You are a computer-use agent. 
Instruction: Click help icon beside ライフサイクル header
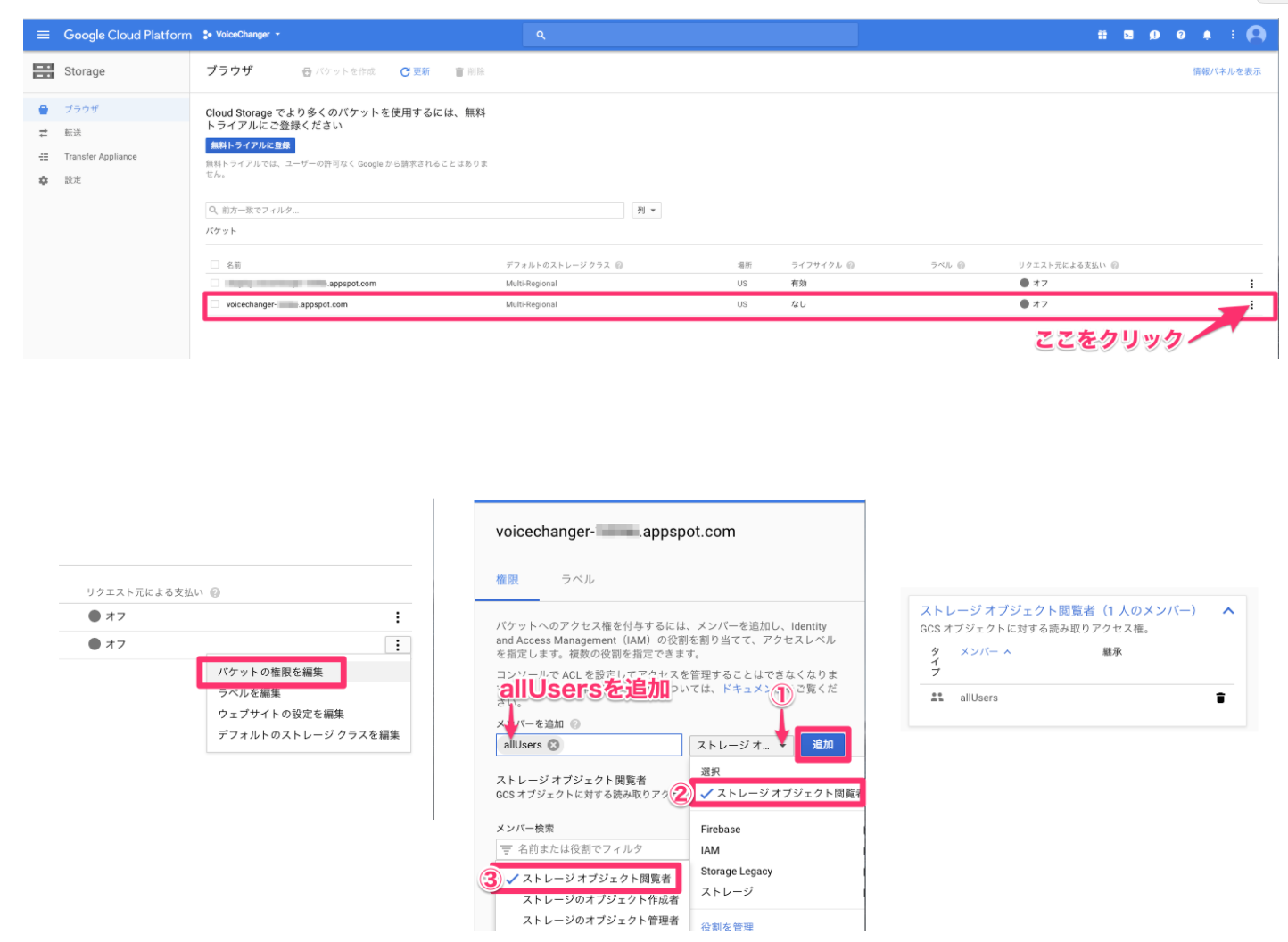pyautogui.click(x=851, y=265)
